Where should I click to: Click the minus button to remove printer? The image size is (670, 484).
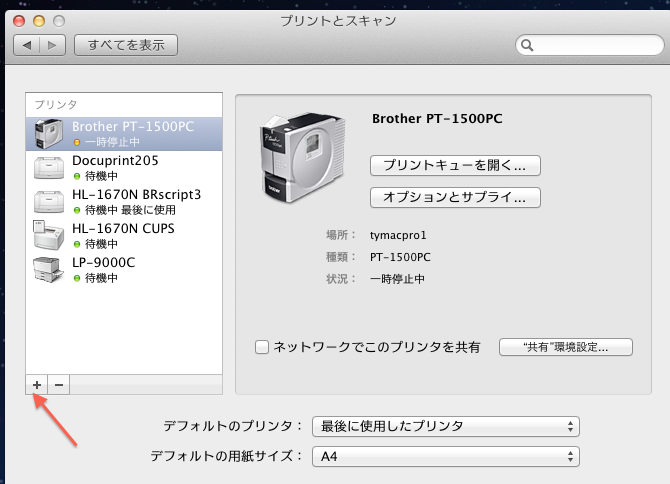59,385
